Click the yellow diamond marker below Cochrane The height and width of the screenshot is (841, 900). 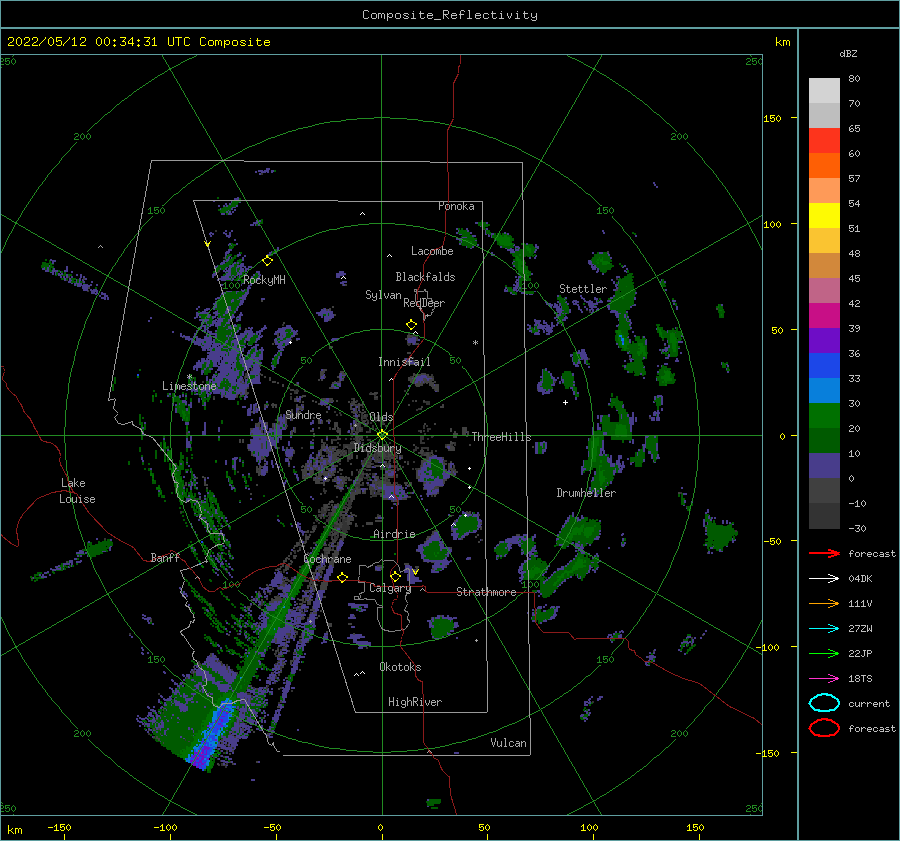(x=343, y=578)
